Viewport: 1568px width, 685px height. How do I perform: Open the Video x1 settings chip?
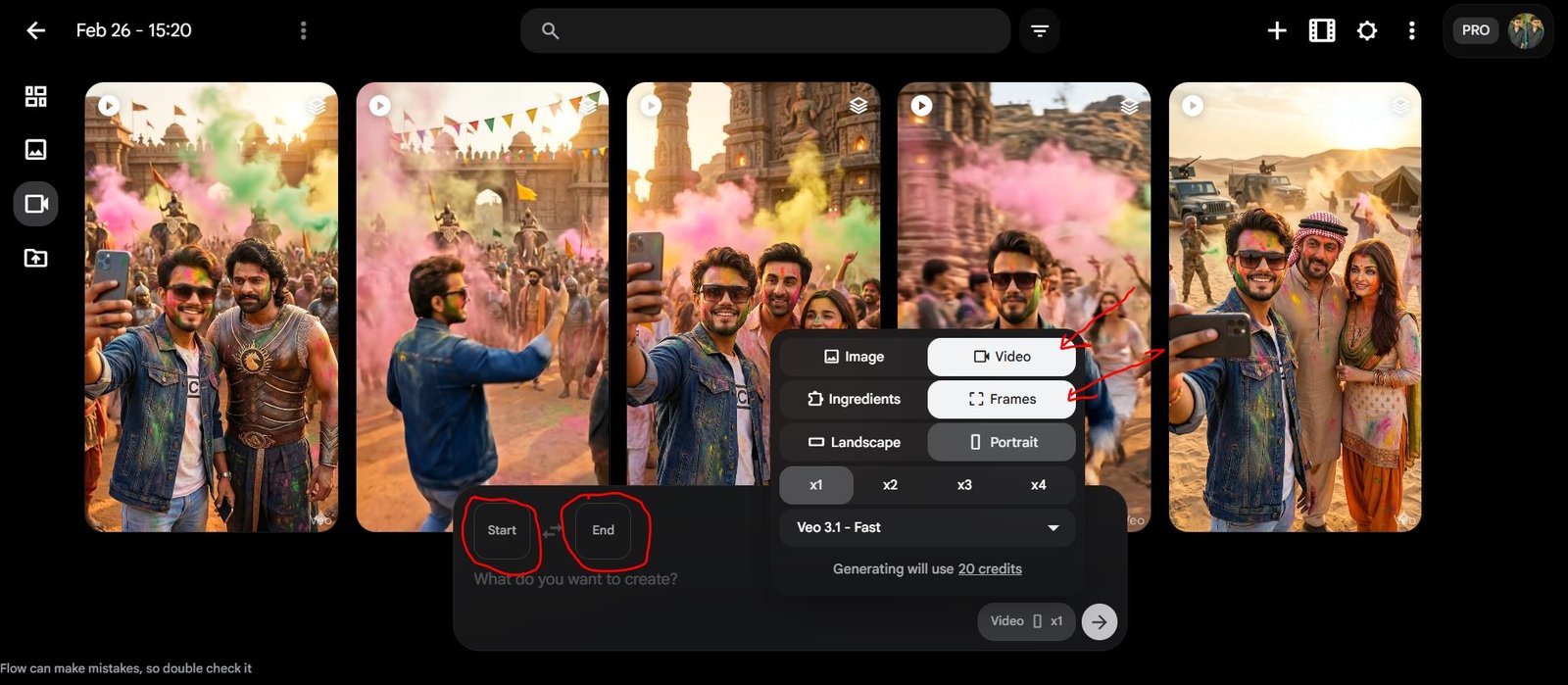point(1025,621)
